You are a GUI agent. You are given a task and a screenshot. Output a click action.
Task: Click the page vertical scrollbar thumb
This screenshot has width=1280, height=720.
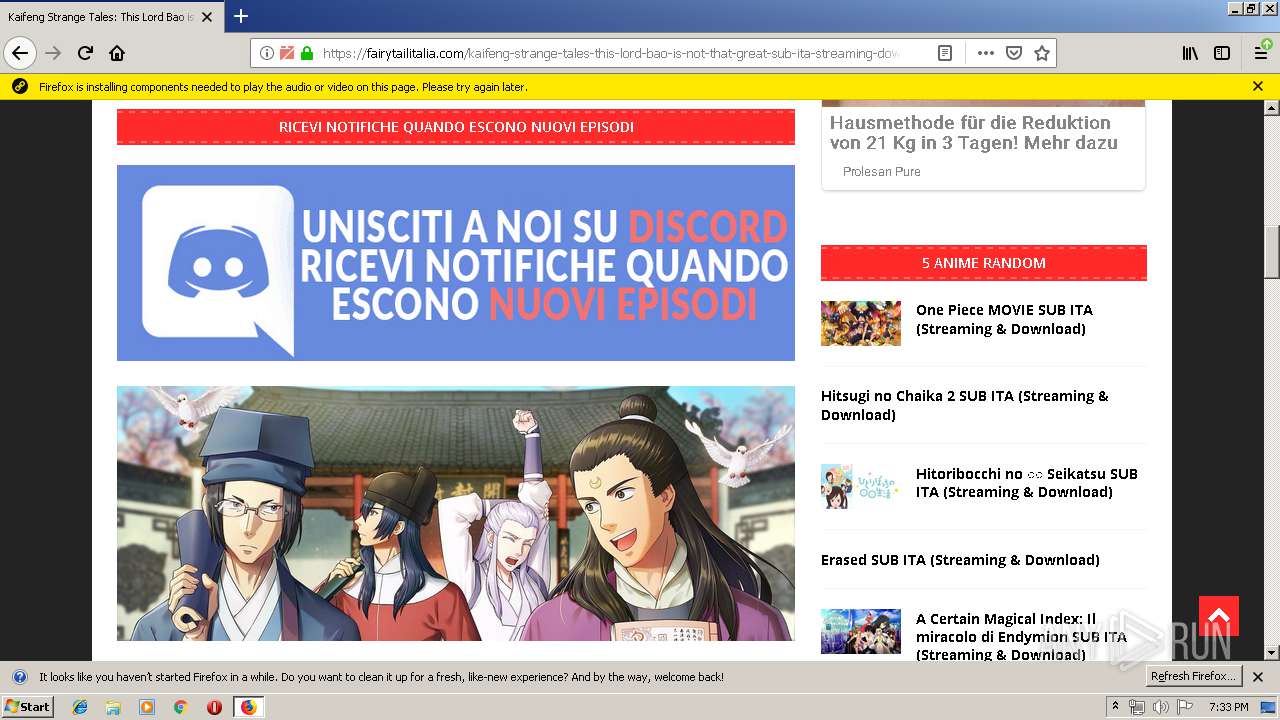[1272, 252]
